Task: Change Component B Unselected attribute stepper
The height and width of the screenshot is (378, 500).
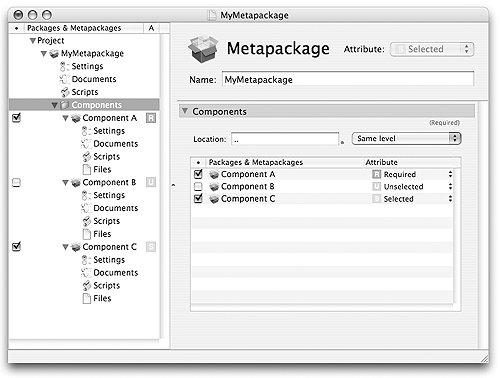Action: click(x=450, y=186)
